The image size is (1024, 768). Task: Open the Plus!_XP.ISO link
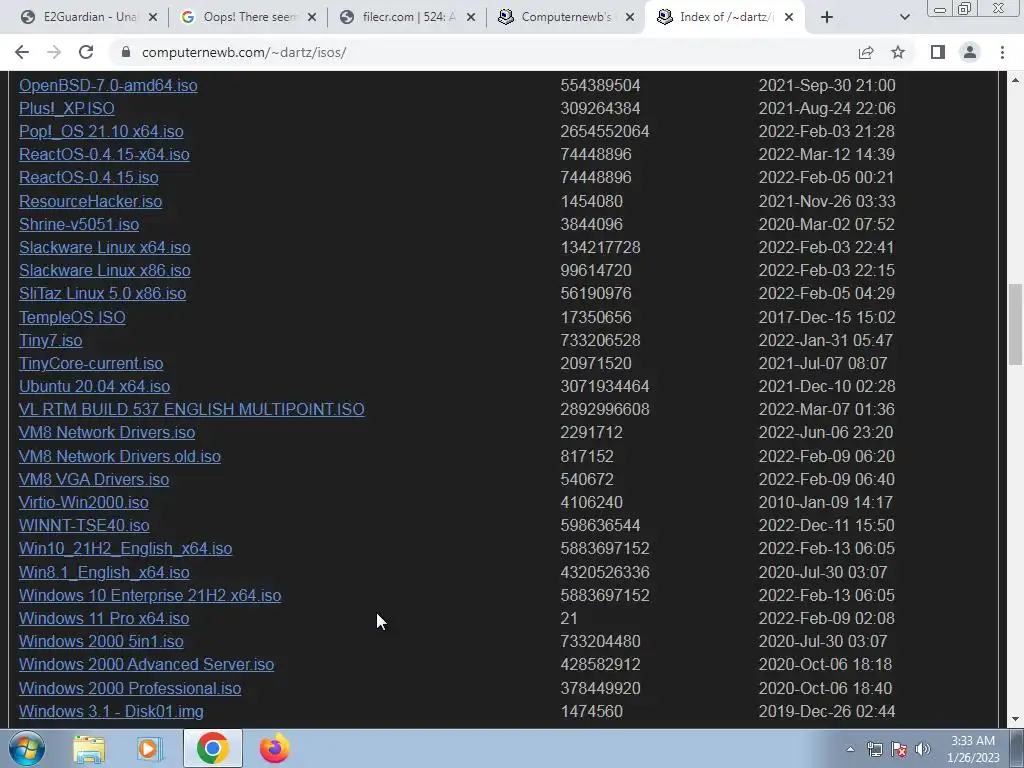pos(67,108)
